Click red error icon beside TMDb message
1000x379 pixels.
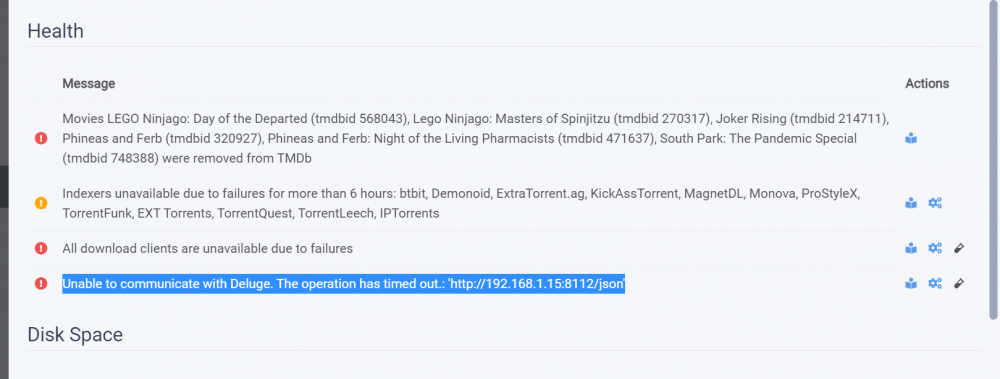pyautogui.click(x=41, y=138)
